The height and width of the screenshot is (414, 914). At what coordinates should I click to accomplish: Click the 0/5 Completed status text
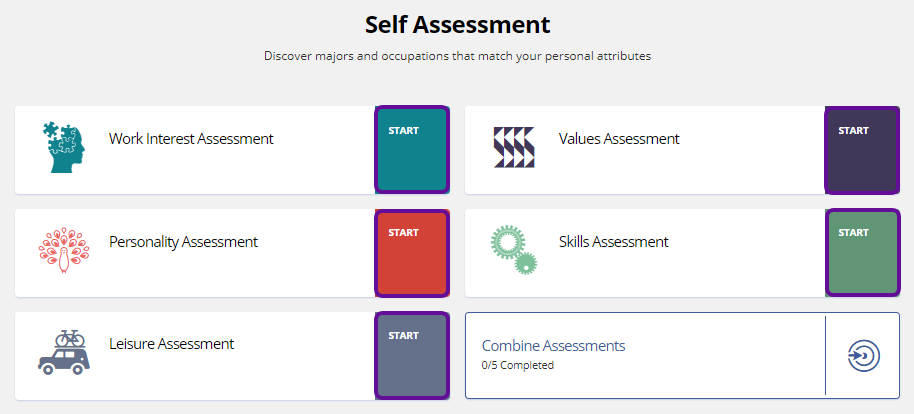pos(518,366)
